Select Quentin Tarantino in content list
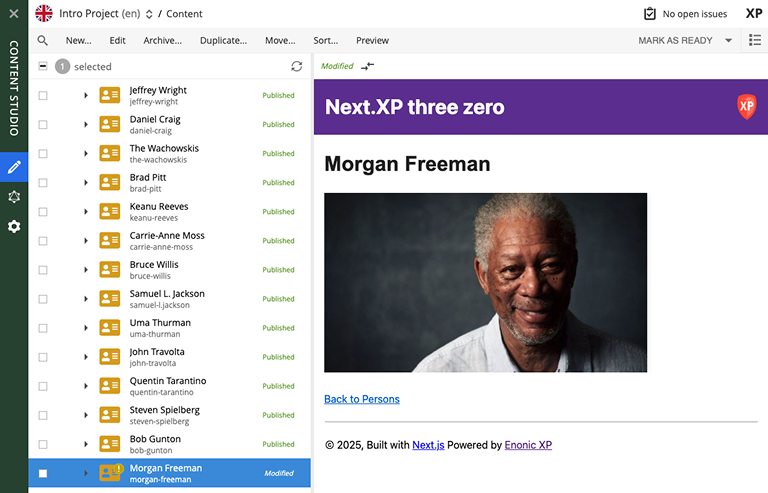 167,386
